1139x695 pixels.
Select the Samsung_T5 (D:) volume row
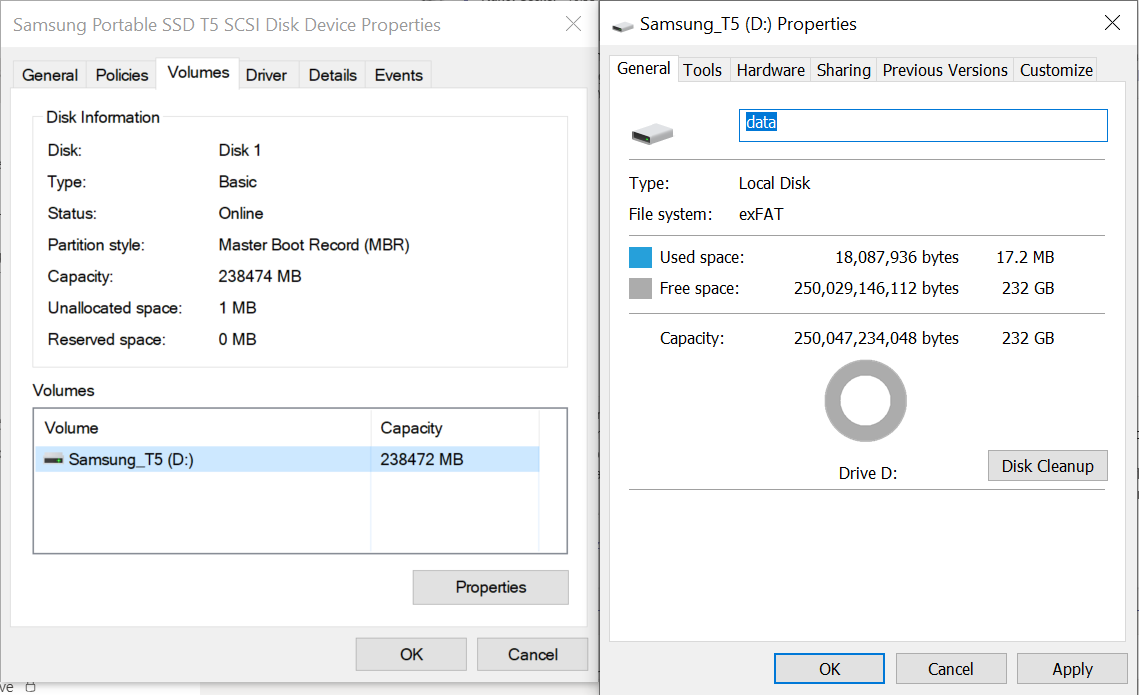(x=287, y=459)
